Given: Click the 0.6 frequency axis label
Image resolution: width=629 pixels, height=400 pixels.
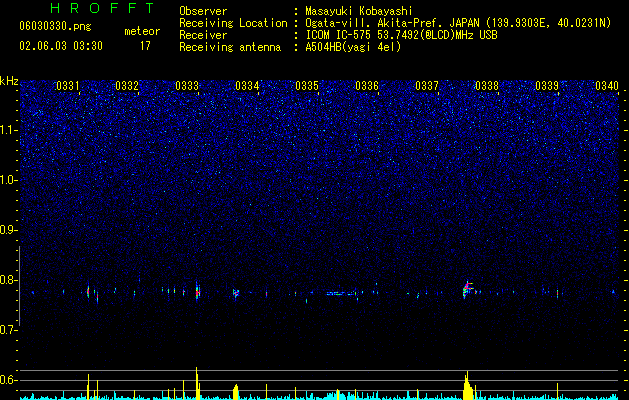Looking at the screenshot, I should click(9, 380).
